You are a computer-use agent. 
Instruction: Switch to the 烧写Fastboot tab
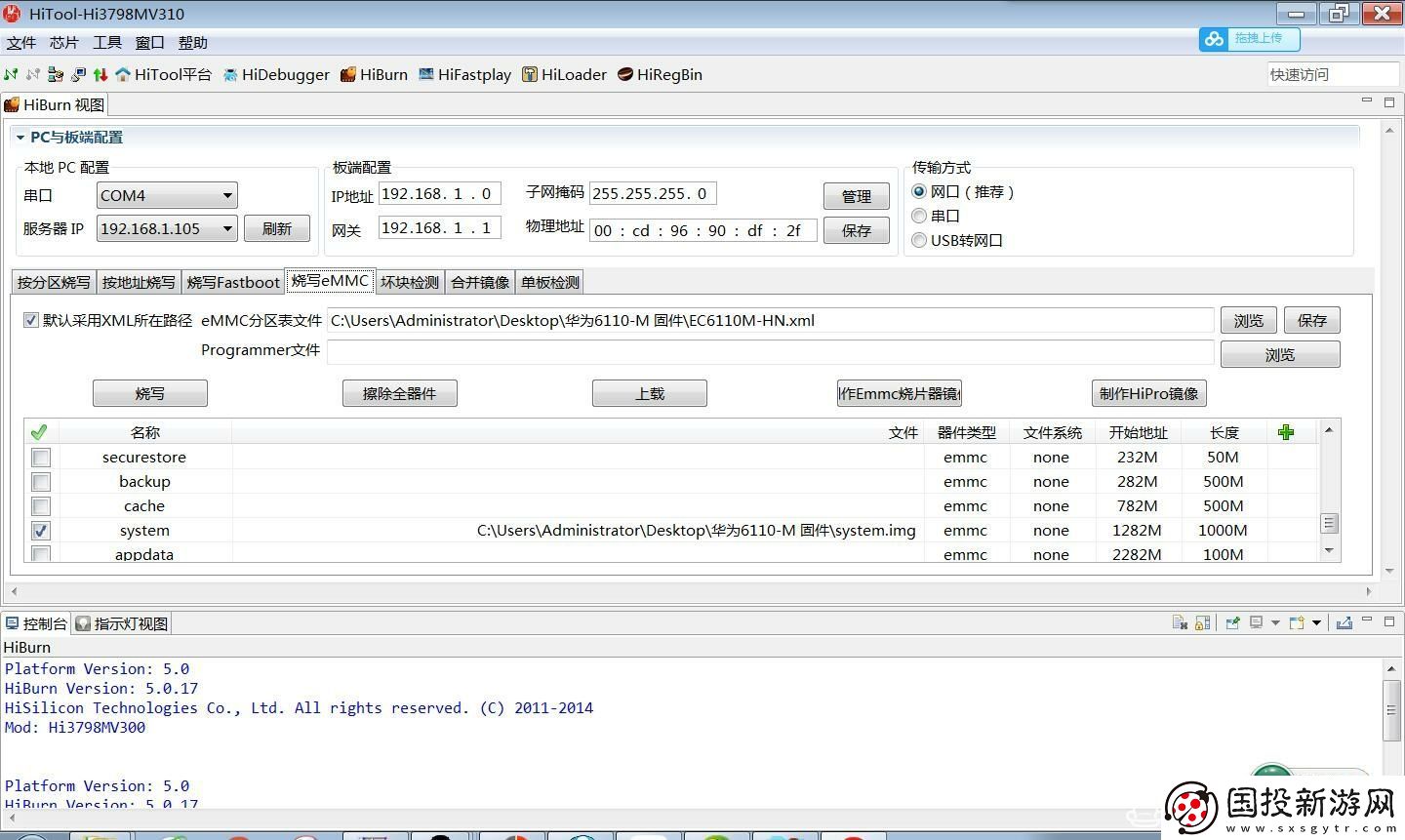(x=233, y=282)
